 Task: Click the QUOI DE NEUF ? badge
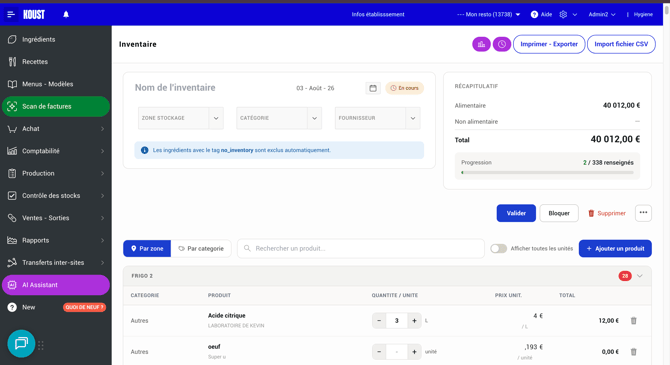(x=84, y=307)
